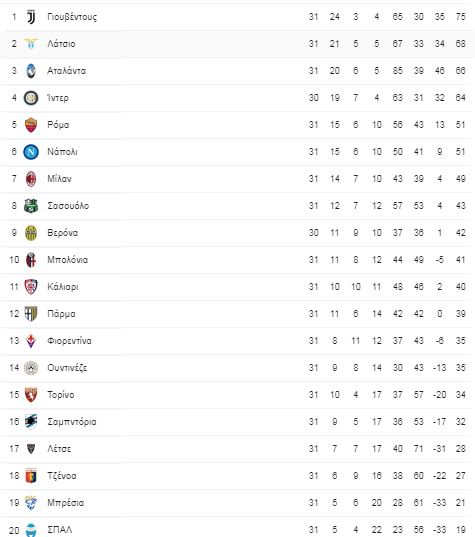The image size is (475, 537).
Task: Click the Roma shield crest icon
Action: point(31,125)
